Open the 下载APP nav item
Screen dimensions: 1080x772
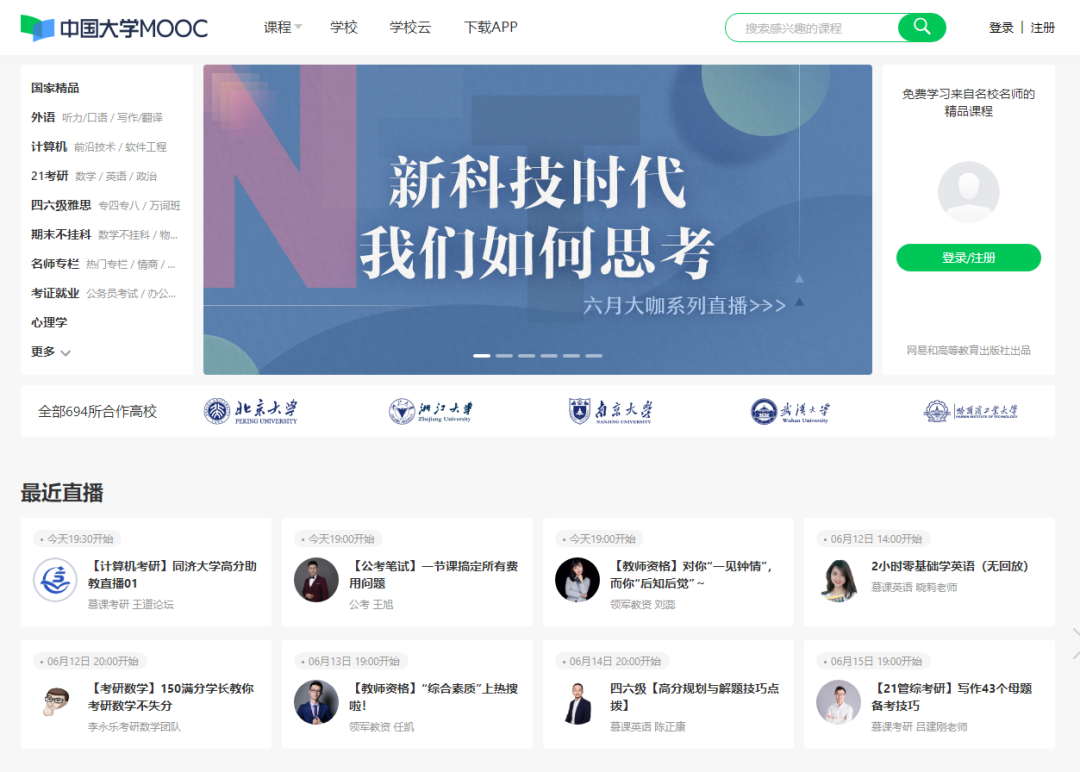point(490,27)
